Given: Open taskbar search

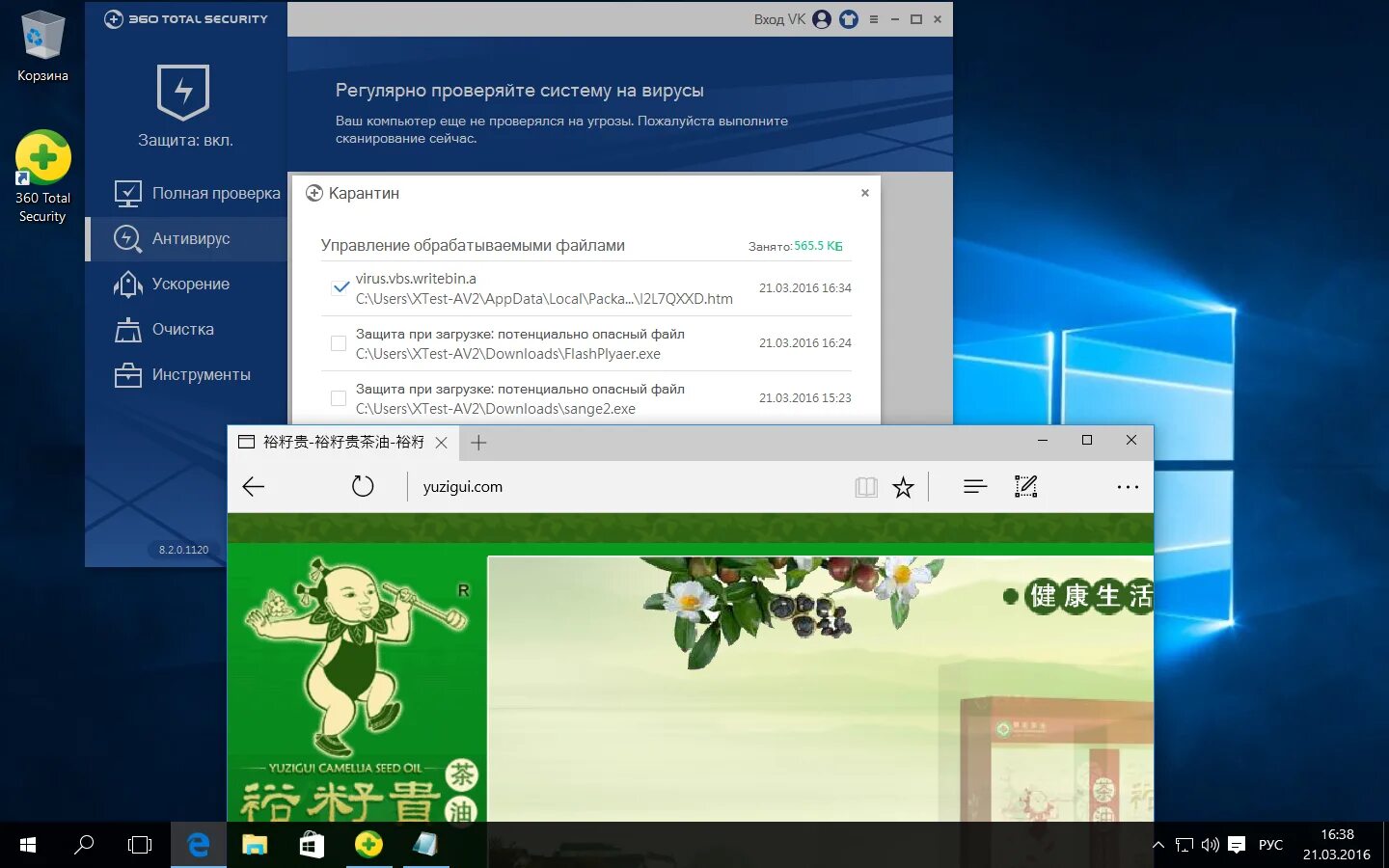Looking at the screenshot, I should pyautogui.click(x=84, y=845).
